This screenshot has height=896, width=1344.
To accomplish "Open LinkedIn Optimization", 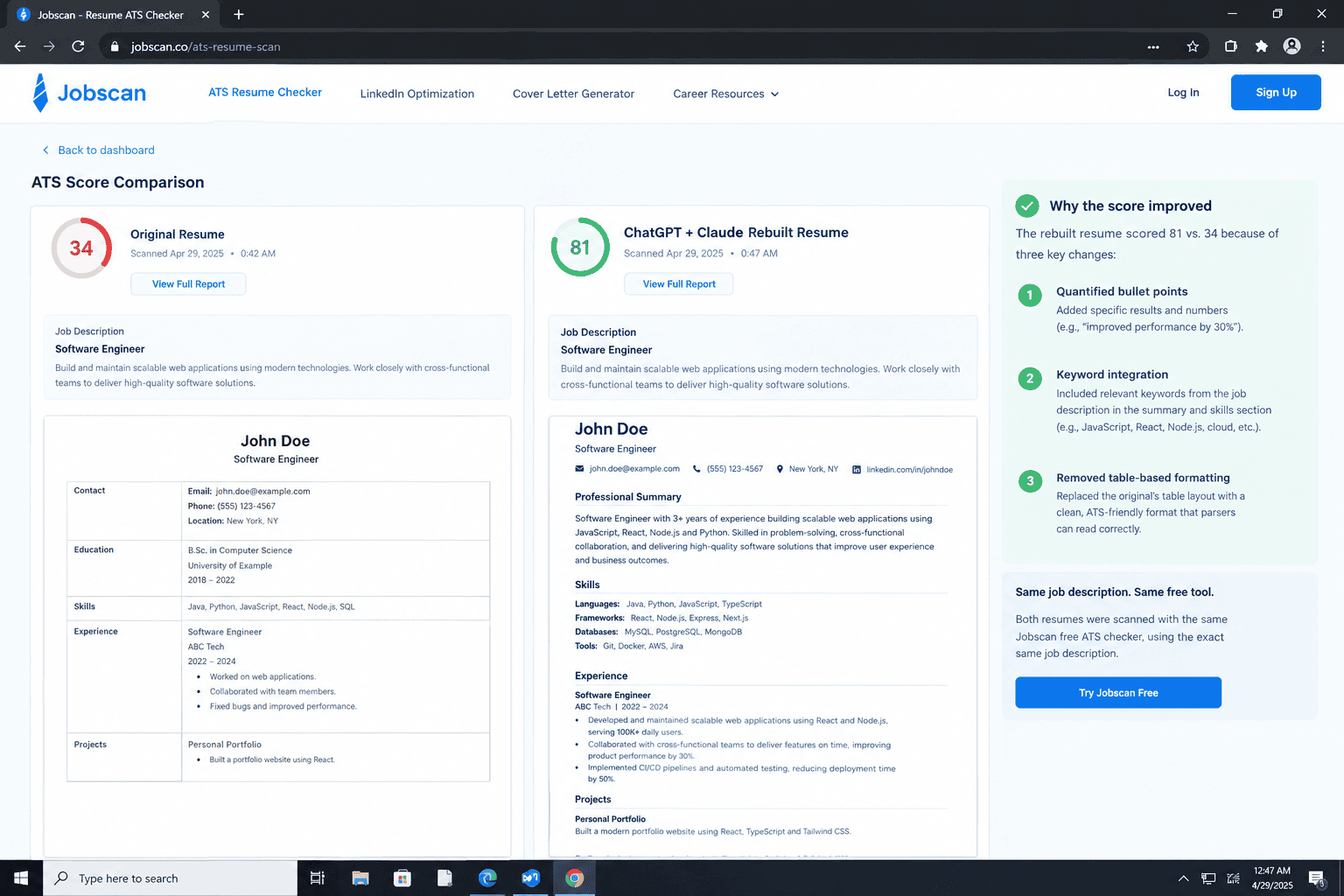I will 417,94.
